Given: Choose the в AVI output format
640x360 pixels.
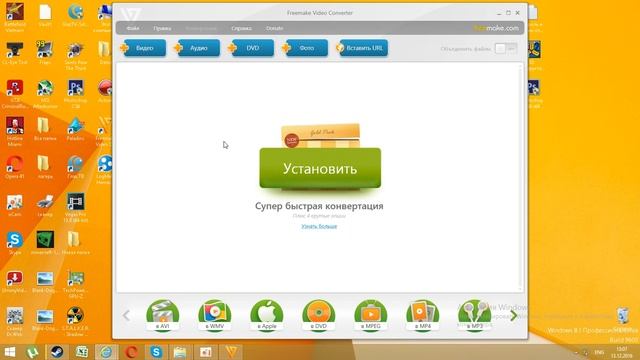Looking at the screenshot, I should tap(162, 316).
